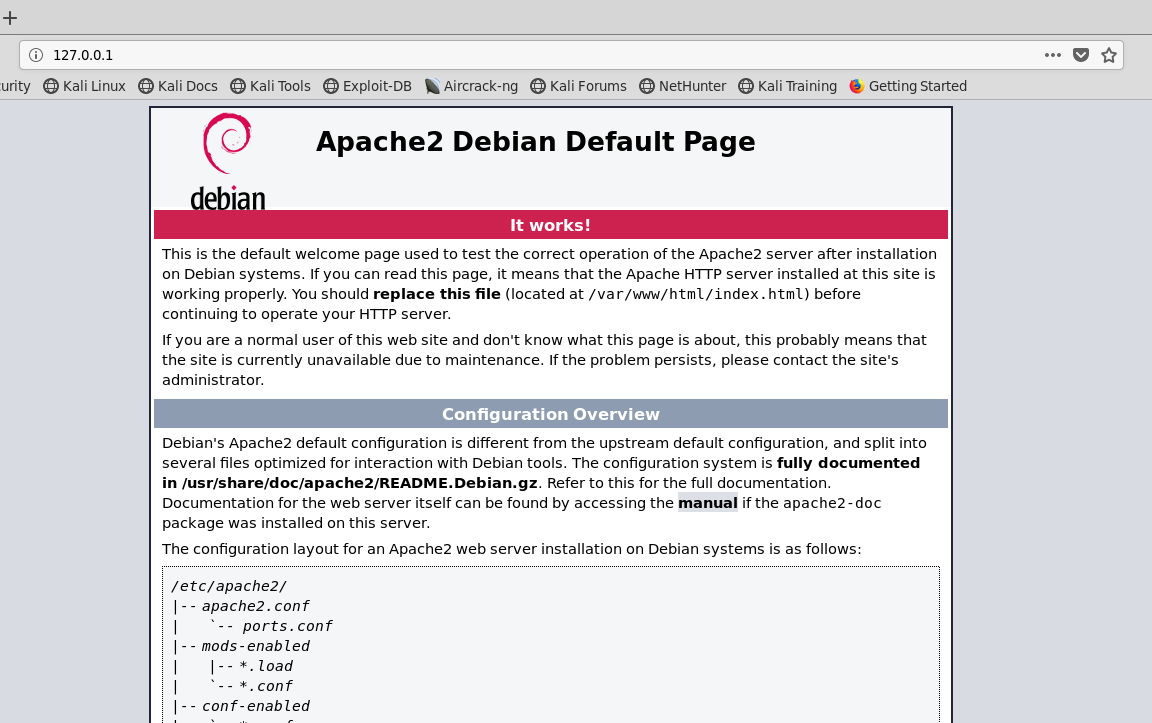Viewport: 1152px width, 723px height.
Task: Bookmark this page with the star icon
Action: pos(1109,55)
